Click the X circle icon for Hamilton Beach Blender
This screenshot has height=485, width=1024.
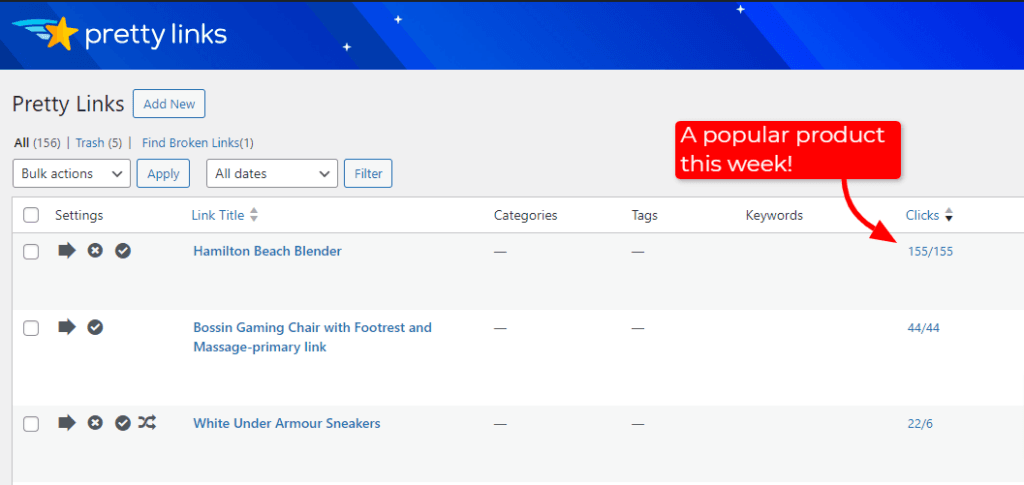95,251
